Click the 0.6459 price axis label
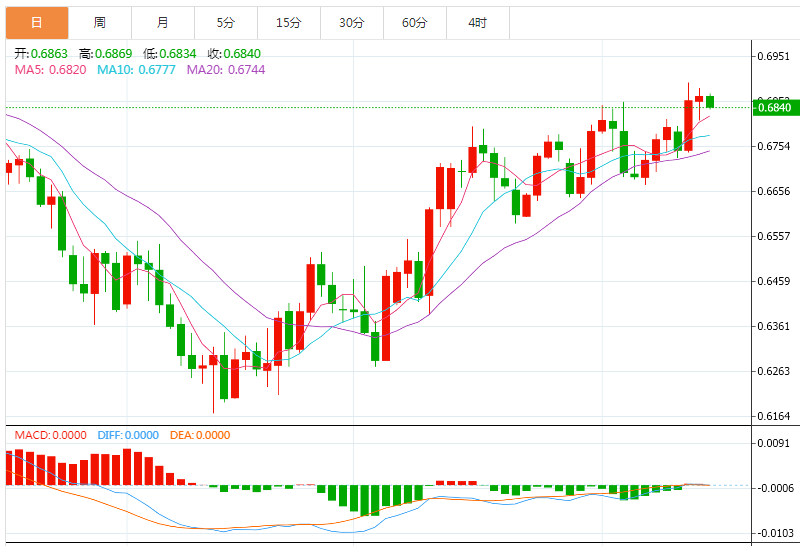 pos(773,281)
